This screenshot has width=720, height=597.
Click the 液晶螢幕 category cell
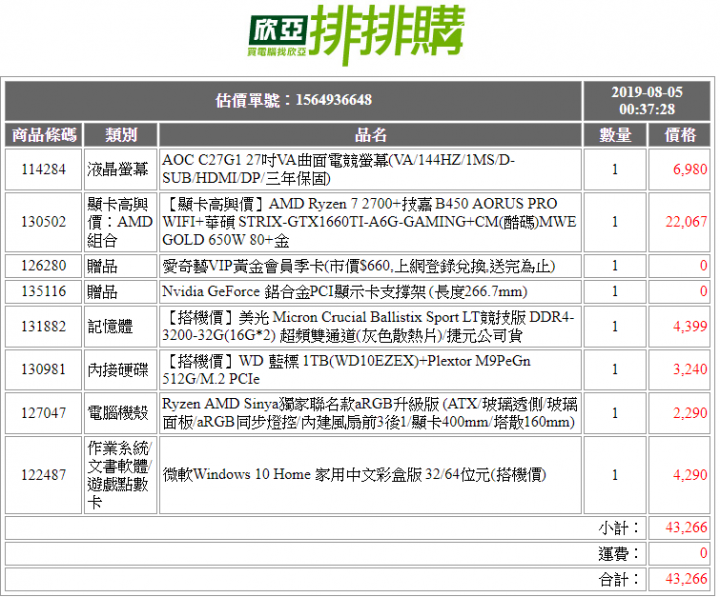(x=118, y=169)
